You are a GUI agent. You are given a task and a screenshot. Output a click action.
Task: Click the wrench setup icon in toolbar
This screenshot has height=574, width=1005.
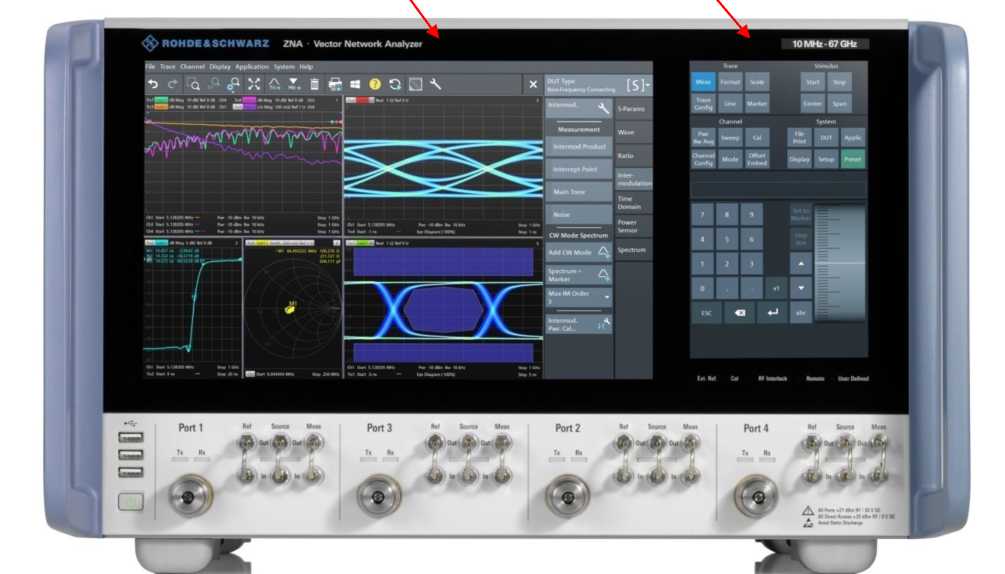(435, 84)
